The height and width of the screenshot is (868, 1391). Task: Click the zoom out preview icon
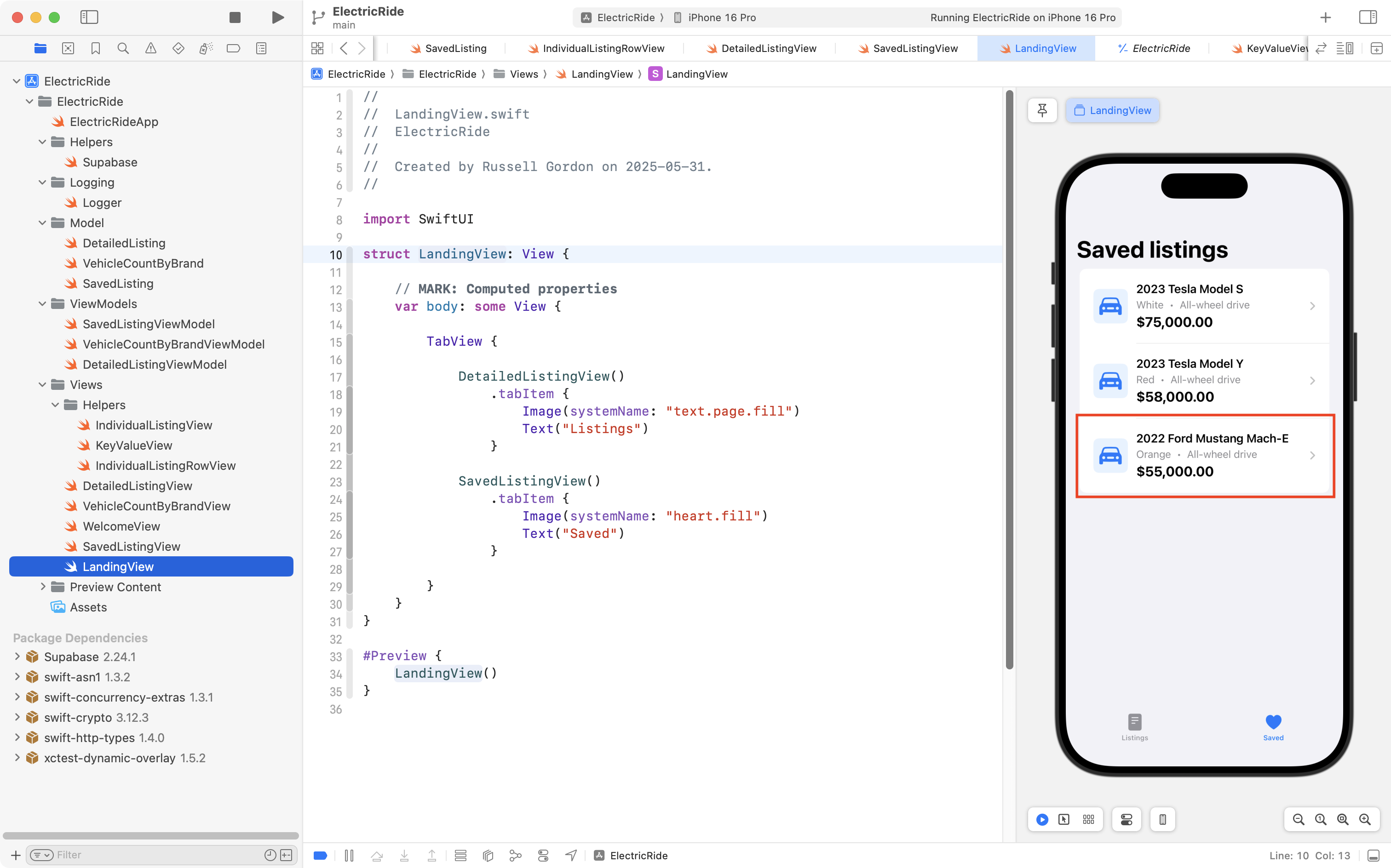click(1298, 819)
